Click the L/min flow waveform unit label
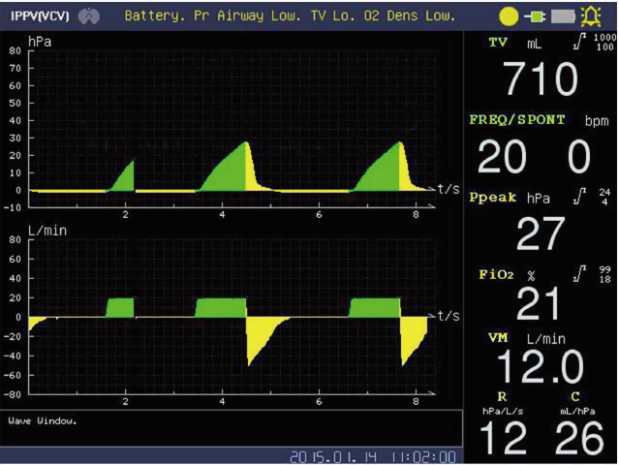619x465 pixels. point(47,231)
